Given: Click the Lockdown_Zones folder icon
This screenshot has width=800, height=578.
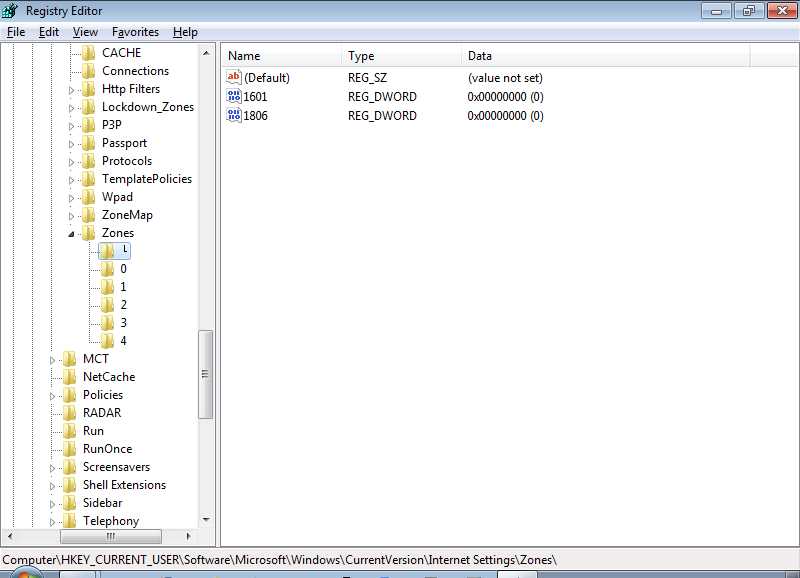Looking at the screenshot, I should point(89,107).
